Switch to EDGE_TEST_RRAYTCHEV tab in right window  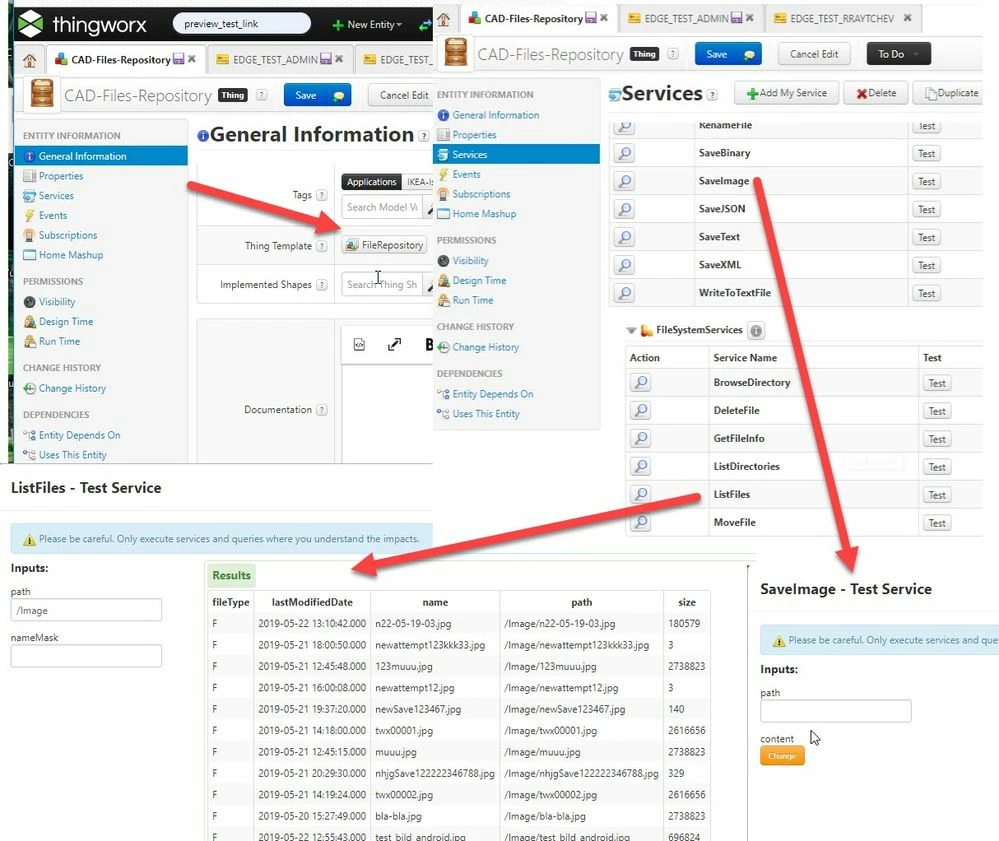tap(844, 18)
